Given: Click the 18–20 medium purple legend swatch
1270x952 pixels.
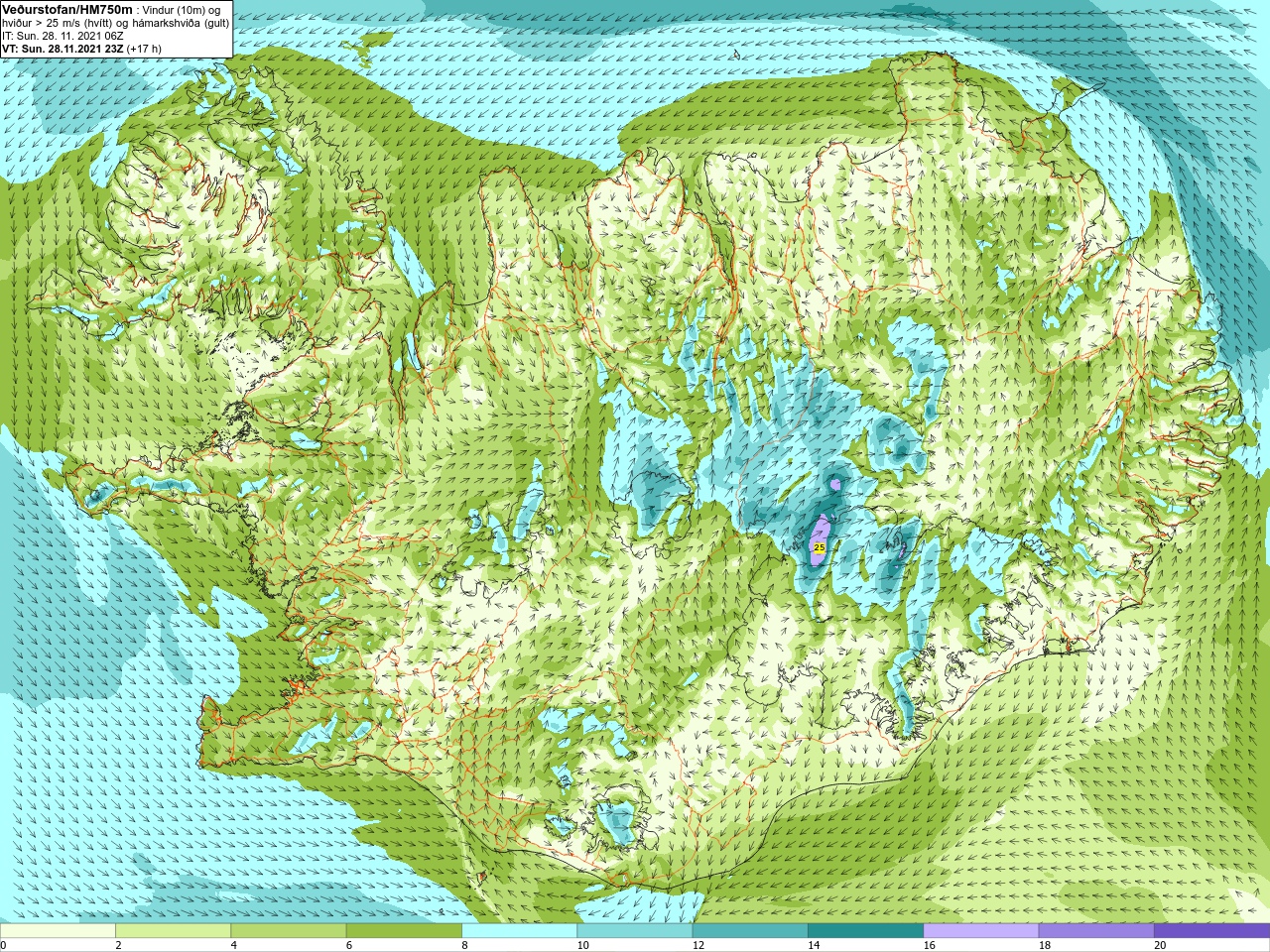Looking at the screenshot, I should [1095, 931].
